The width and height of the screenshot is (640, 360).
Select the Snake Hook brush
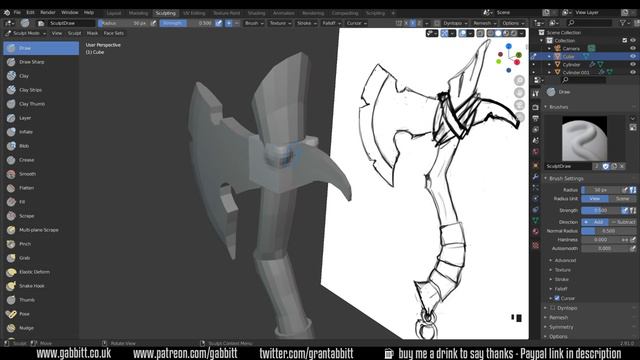pos(41,286)
